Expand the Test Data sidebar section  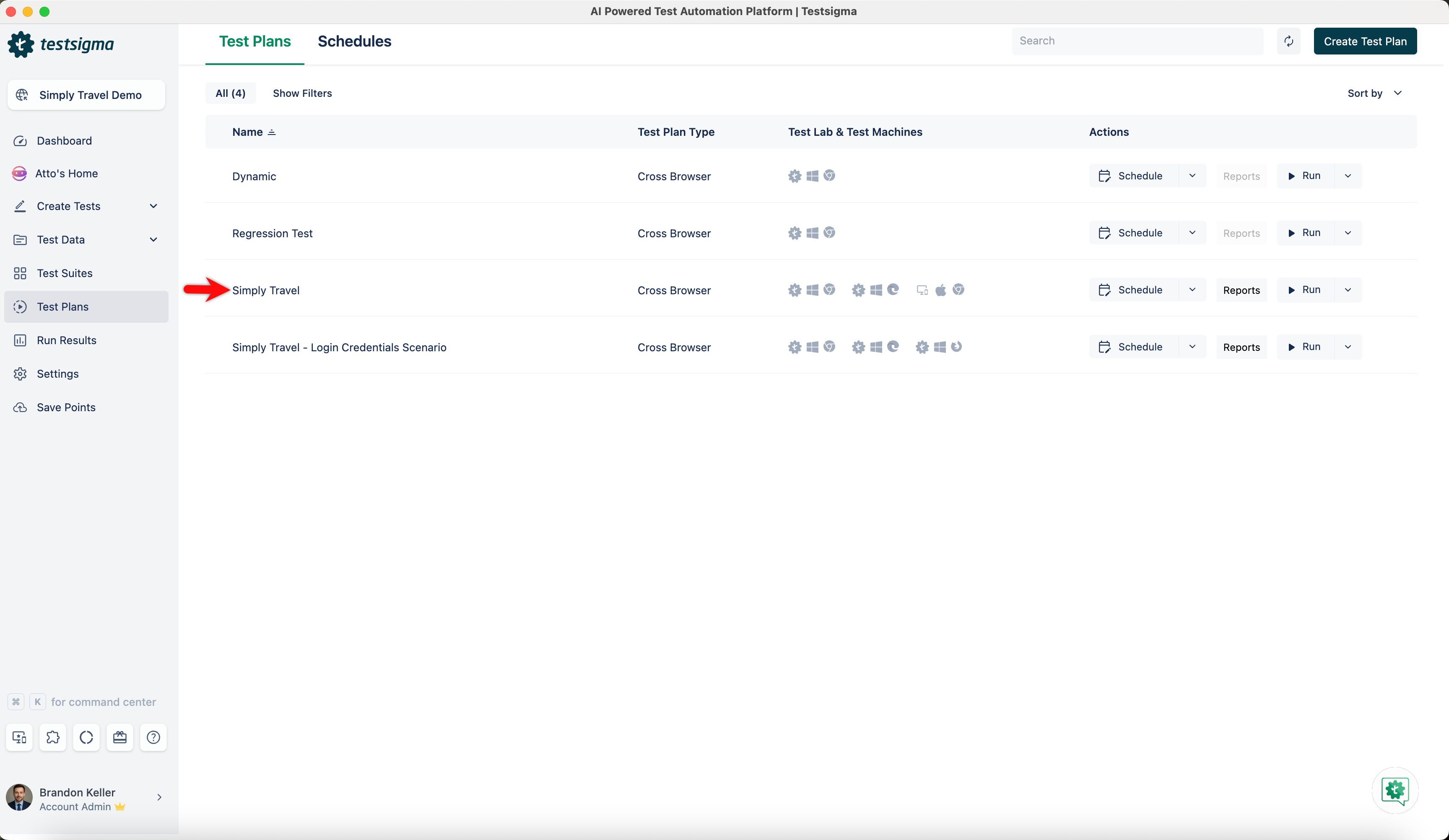[153, 239]
